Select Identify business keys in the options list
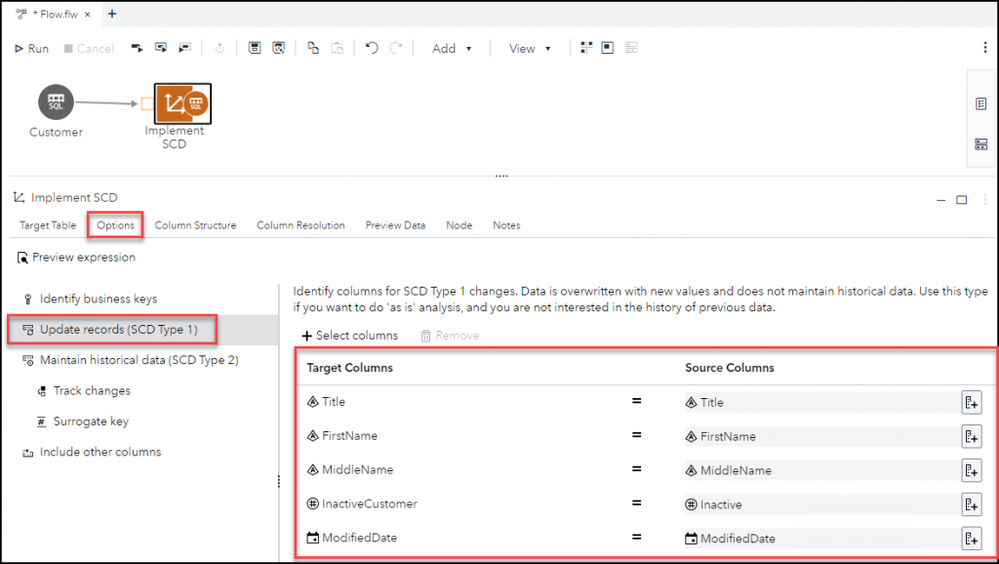 pos(98,299)
